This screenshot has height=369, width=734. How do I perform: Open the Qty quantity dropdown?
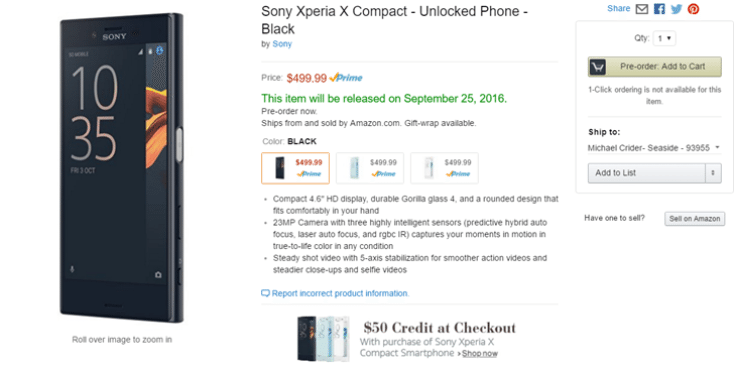664,38
